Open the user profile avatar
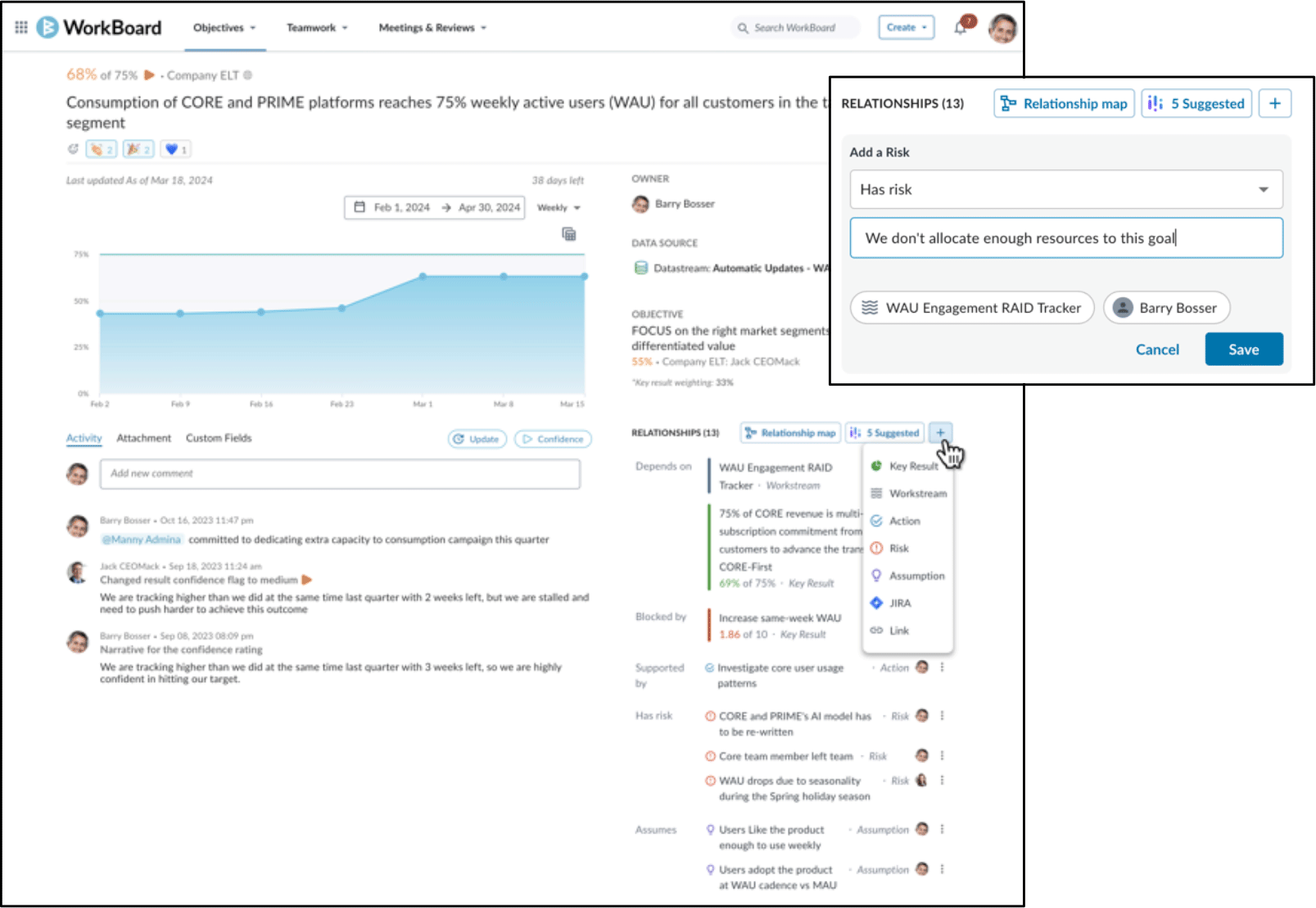Image resolution: width=1316 pixels, height=908 pixels. (1002, 28)
